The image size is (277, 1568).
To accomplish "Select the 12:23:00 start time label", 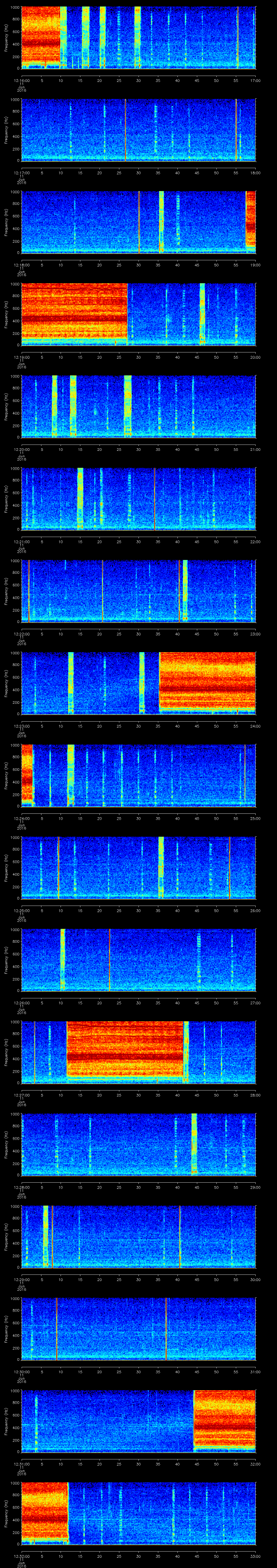I will (22, 726).
